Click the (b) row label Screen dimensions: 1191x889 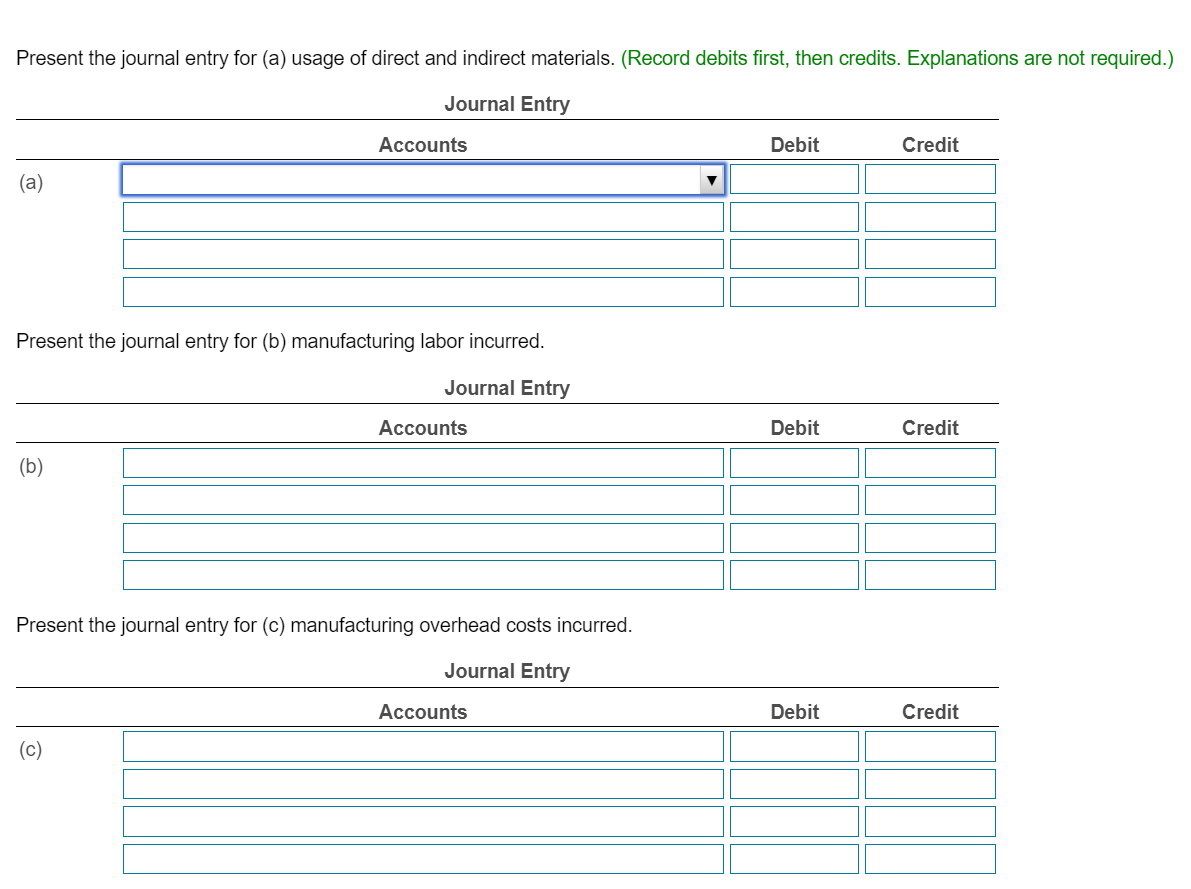point(31,466)
